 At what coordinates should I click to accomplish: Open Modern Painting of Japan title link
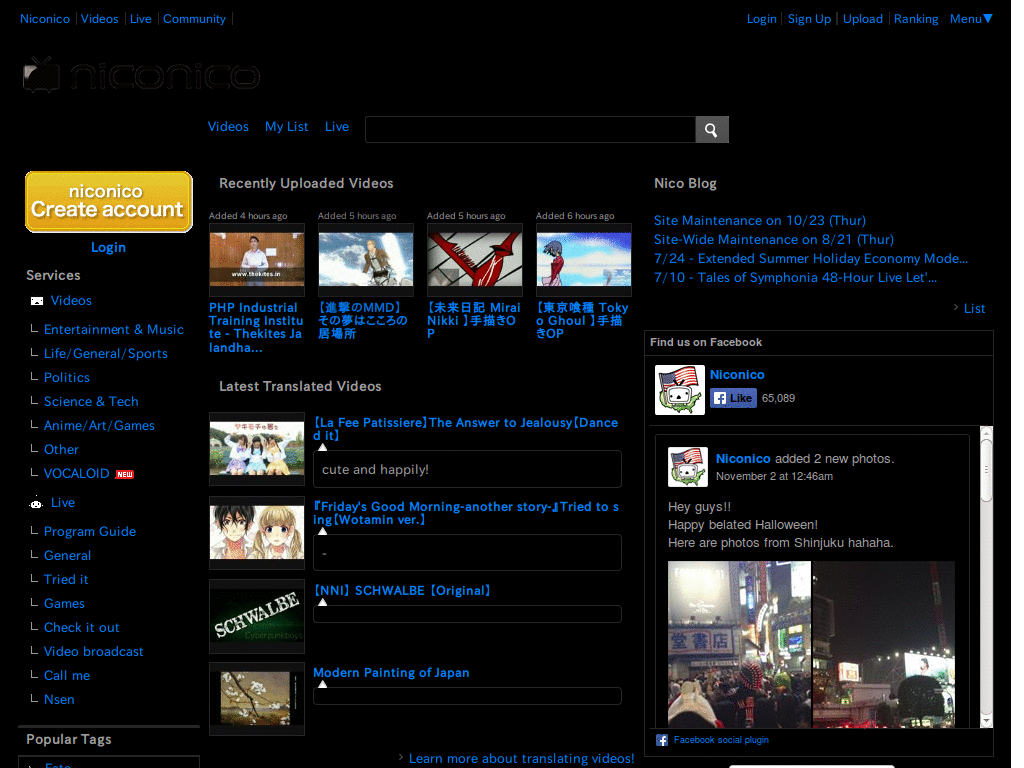[x=391, y=673]
